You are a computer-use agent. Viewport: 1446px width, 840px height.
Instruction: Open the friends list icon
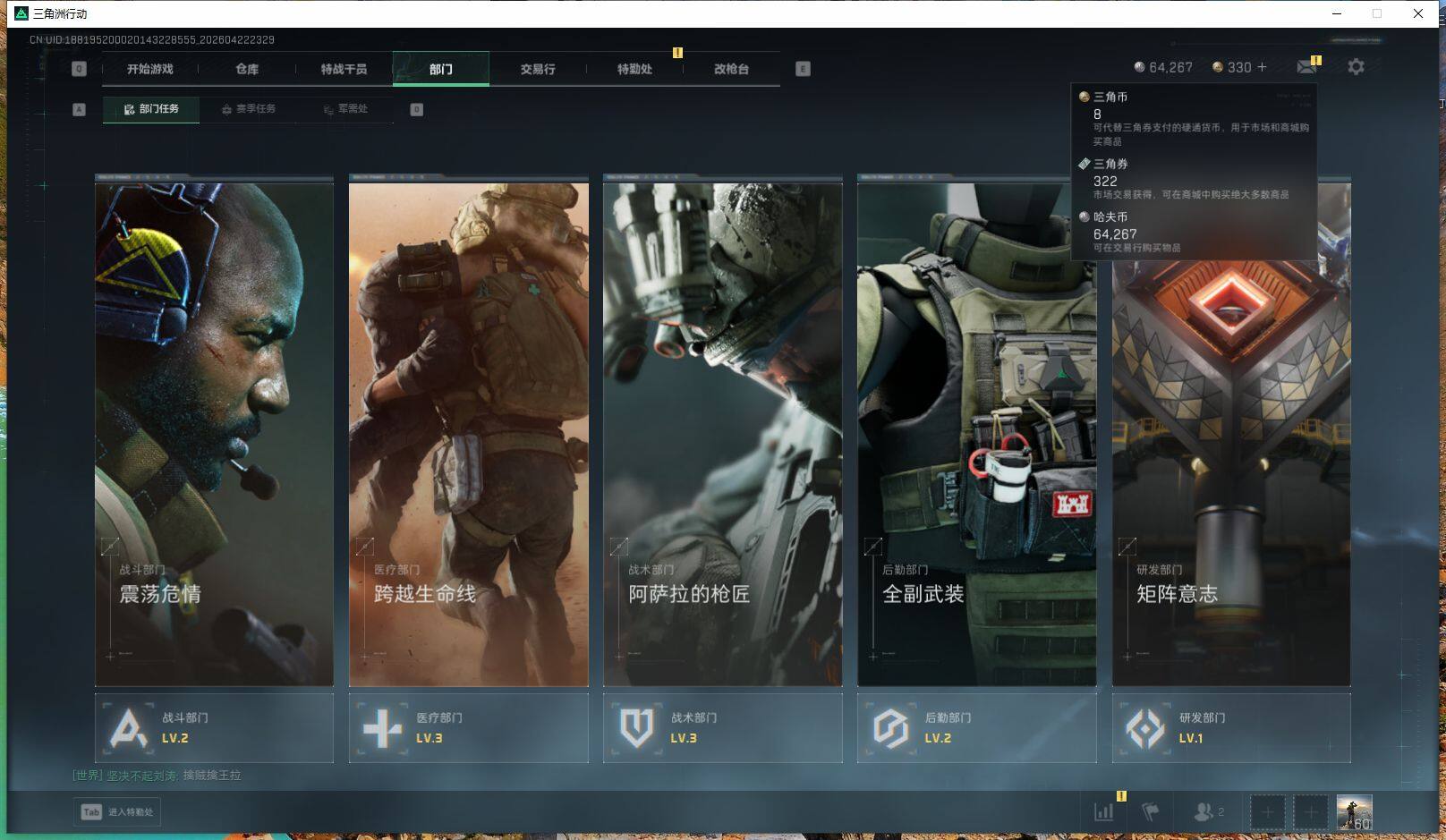1204,811
